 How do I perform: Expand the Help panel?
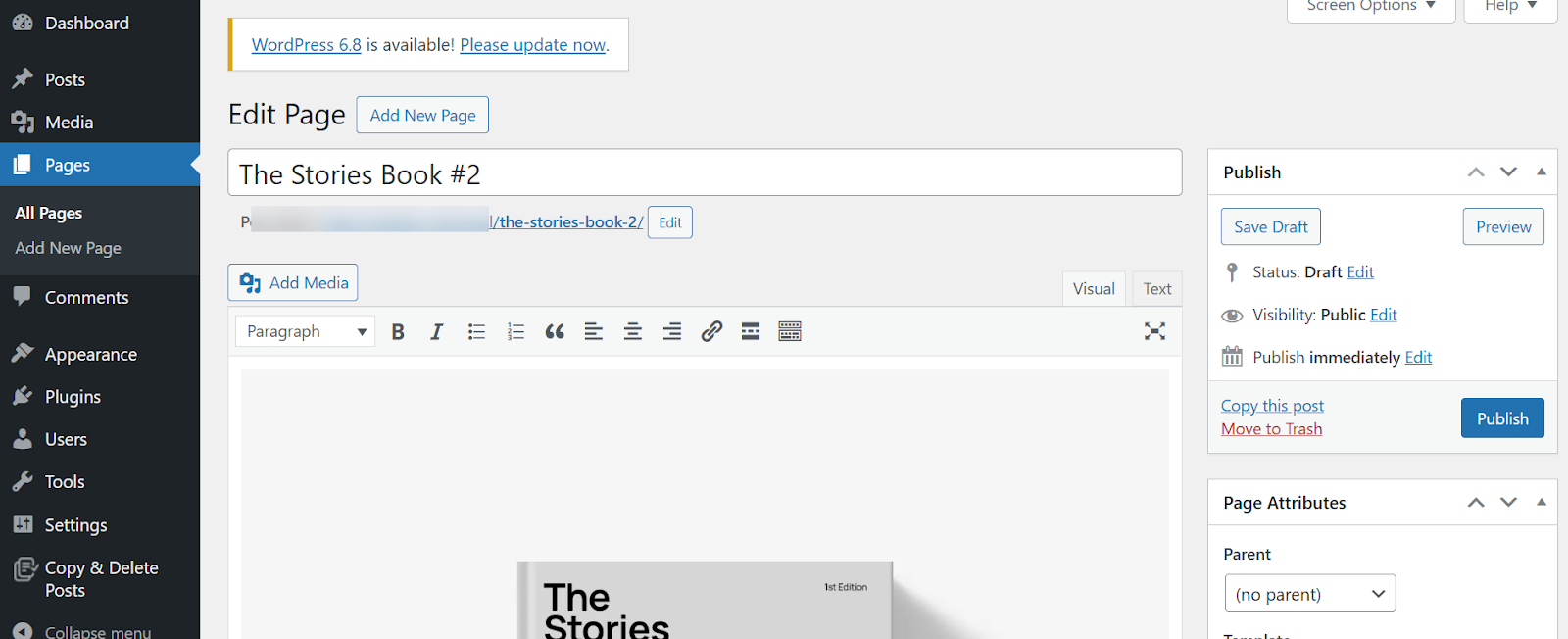pyautogui.click(x=1510, y=6)
